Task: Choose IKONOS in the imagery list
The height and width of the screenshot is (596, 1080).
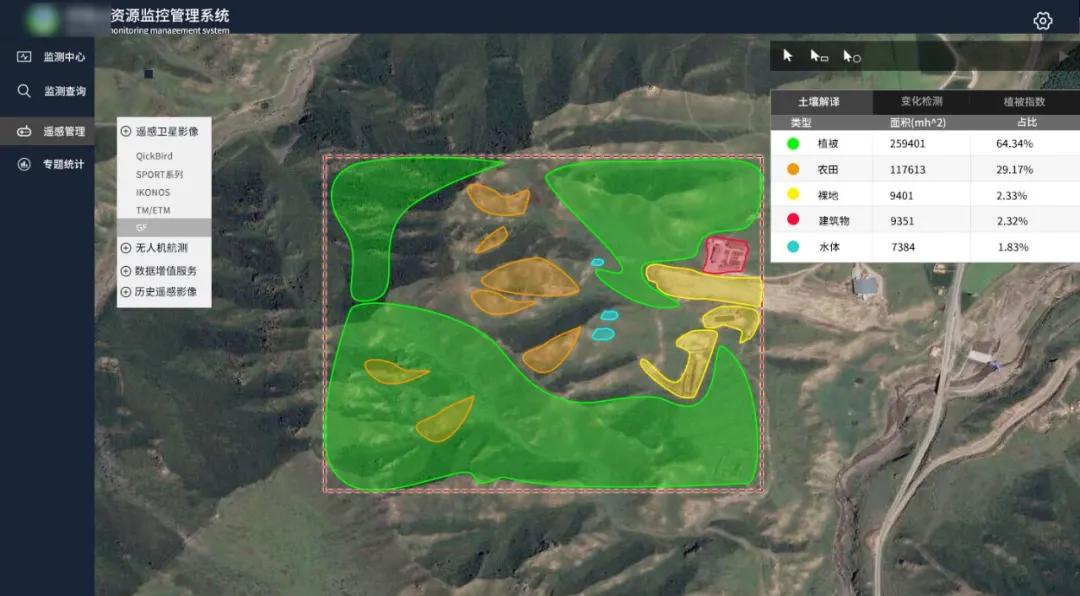Action: pos(153,192)
